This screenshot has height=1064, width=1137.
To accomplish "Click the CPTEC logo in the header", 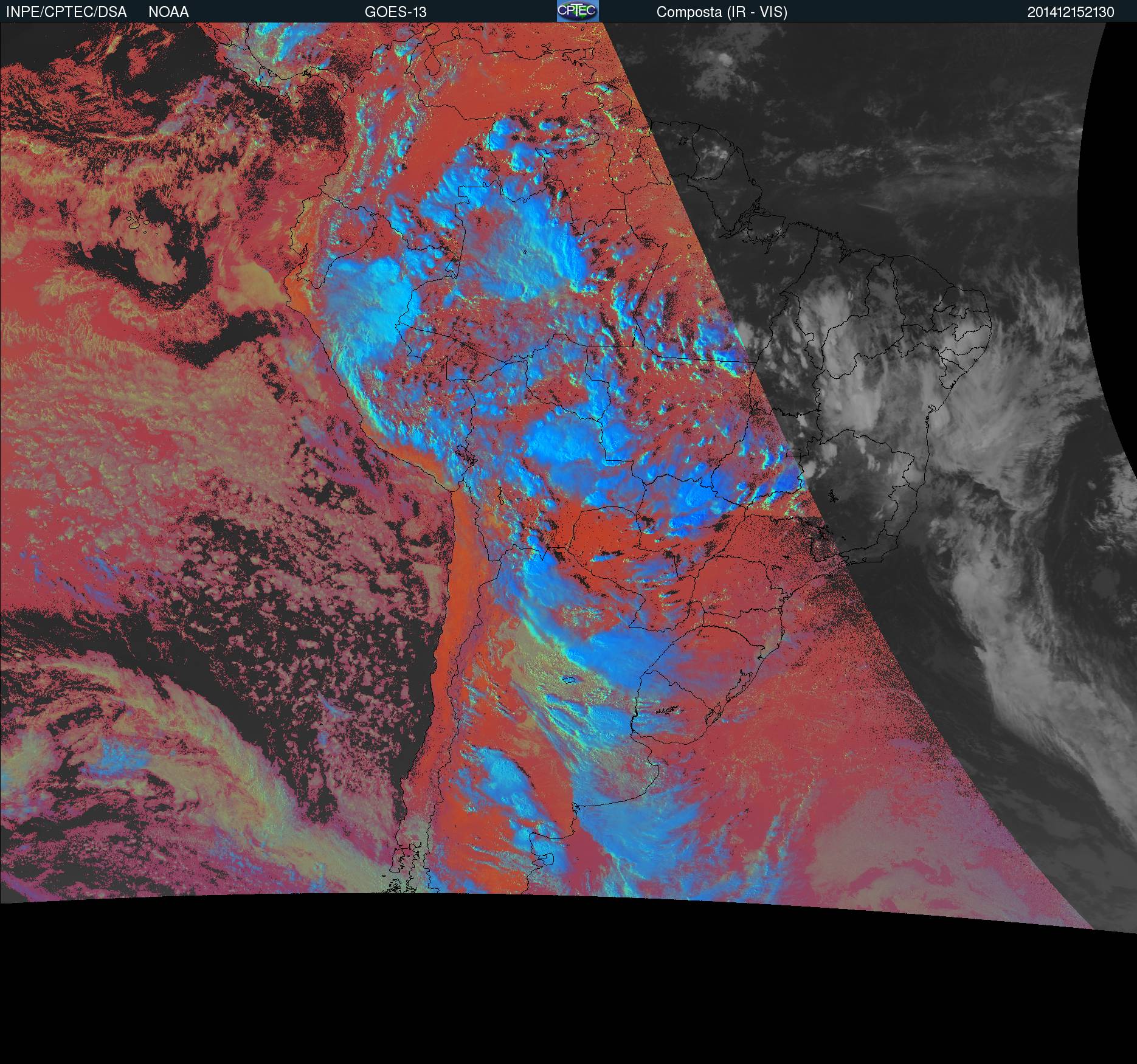I will (x=578, y=11).
